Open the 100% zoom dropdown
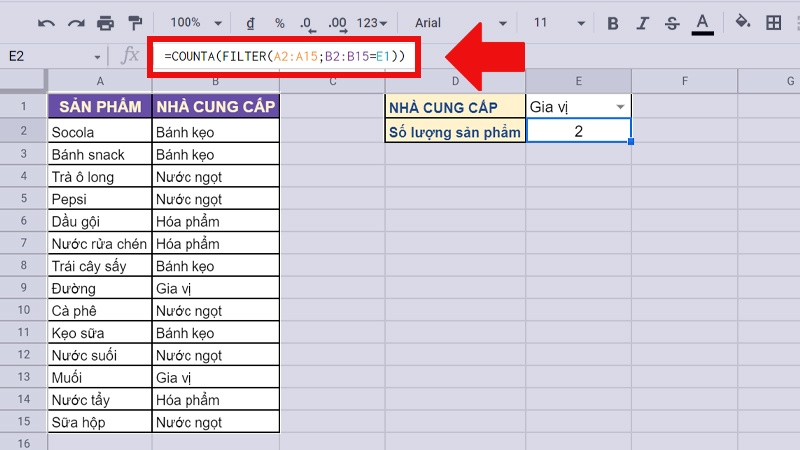 tap(192, 23)
